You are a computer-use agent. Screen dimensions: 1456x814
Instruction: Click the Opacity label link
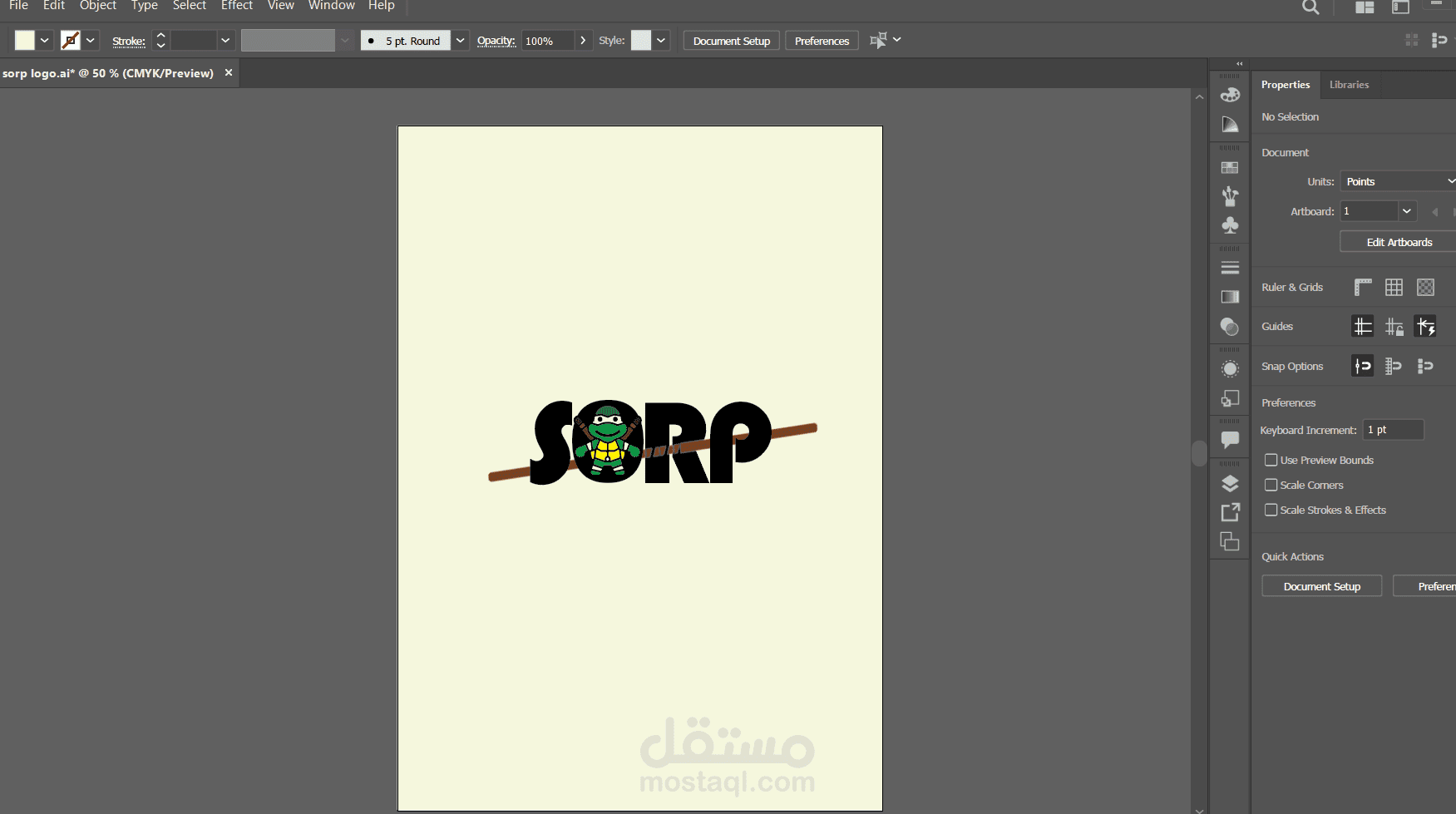tap(496, 41)
